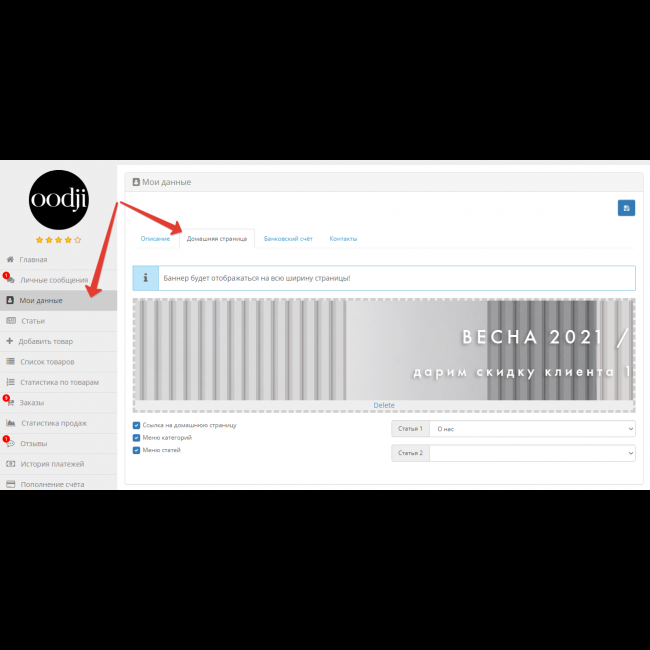
Task: Open История платежей in sidebar
Action: click(52, 464)
